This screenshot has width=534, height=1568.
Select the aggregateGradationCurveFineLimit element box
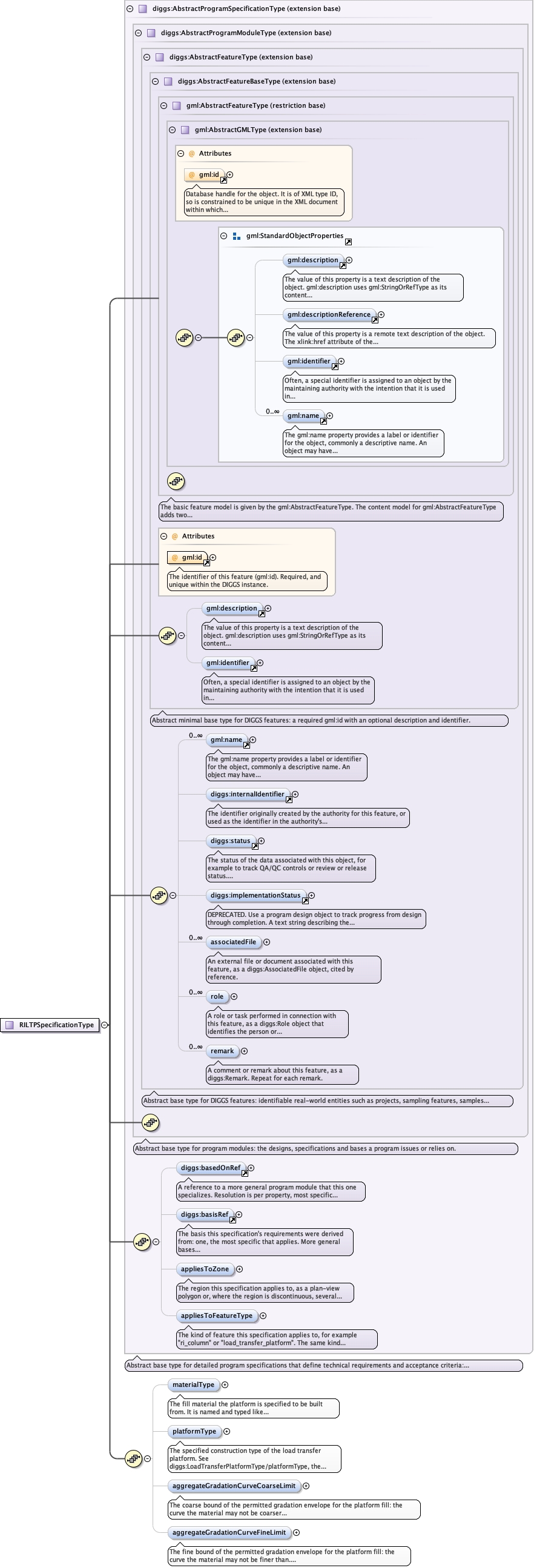229,1533
